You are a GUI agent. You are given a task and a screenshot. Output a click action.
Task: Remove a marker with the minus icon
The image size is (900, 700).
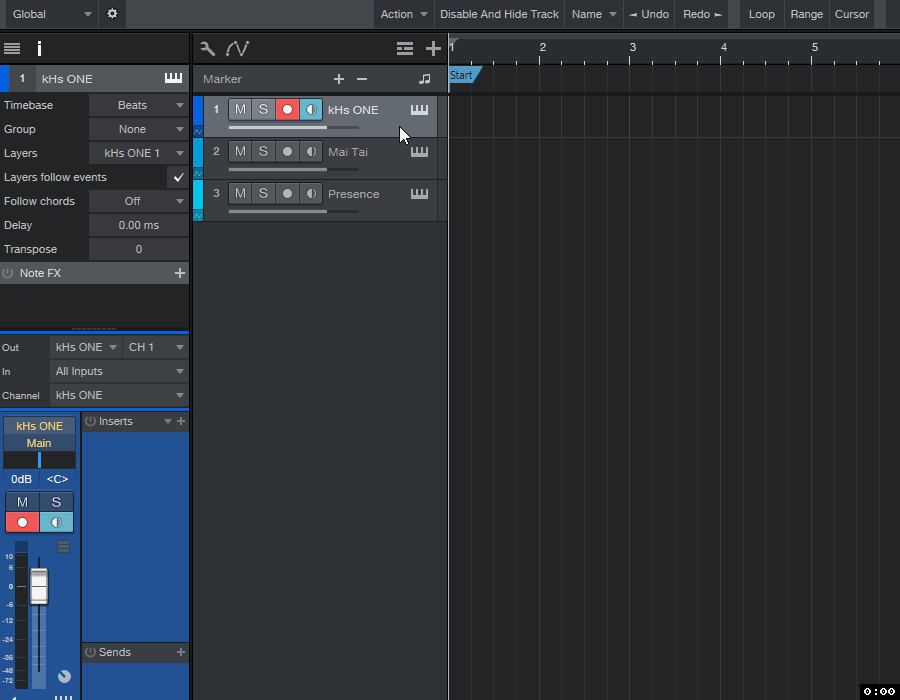point(362,79)
